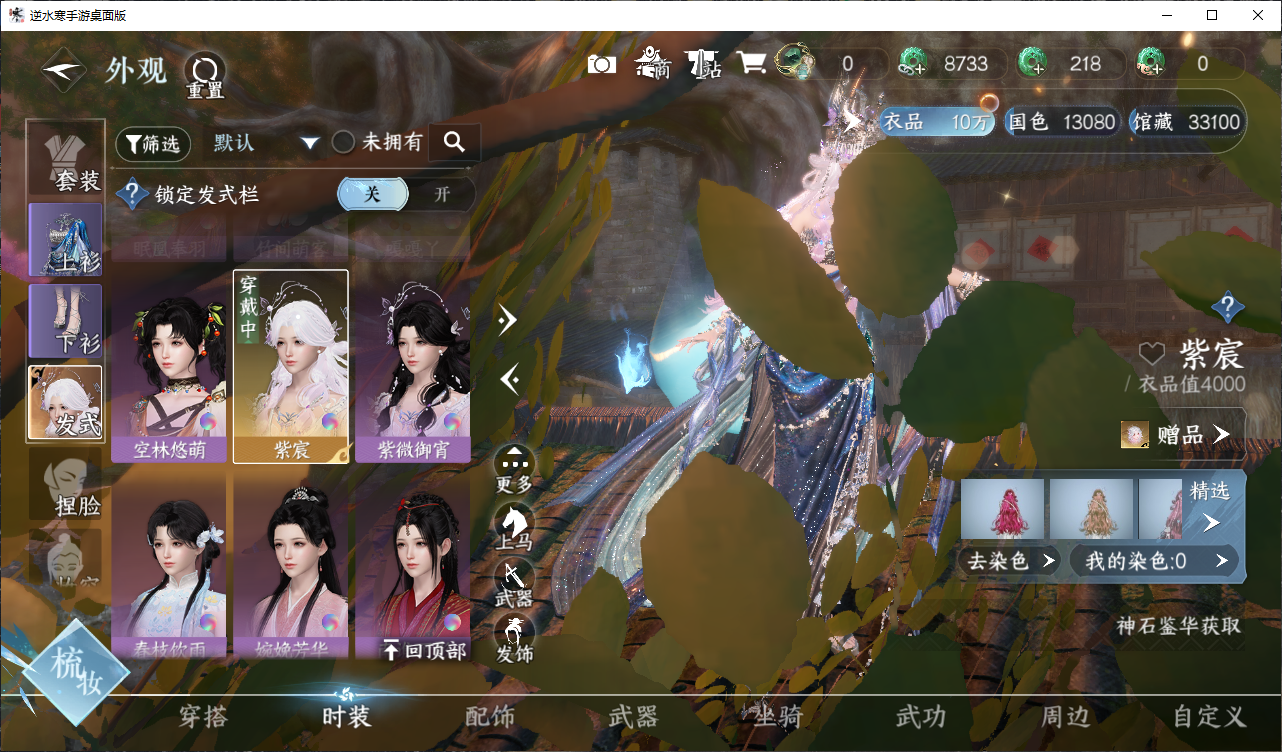Select the 下衫 category tab
Viewport: 1282px width, 752px height.
click(66, 321)
